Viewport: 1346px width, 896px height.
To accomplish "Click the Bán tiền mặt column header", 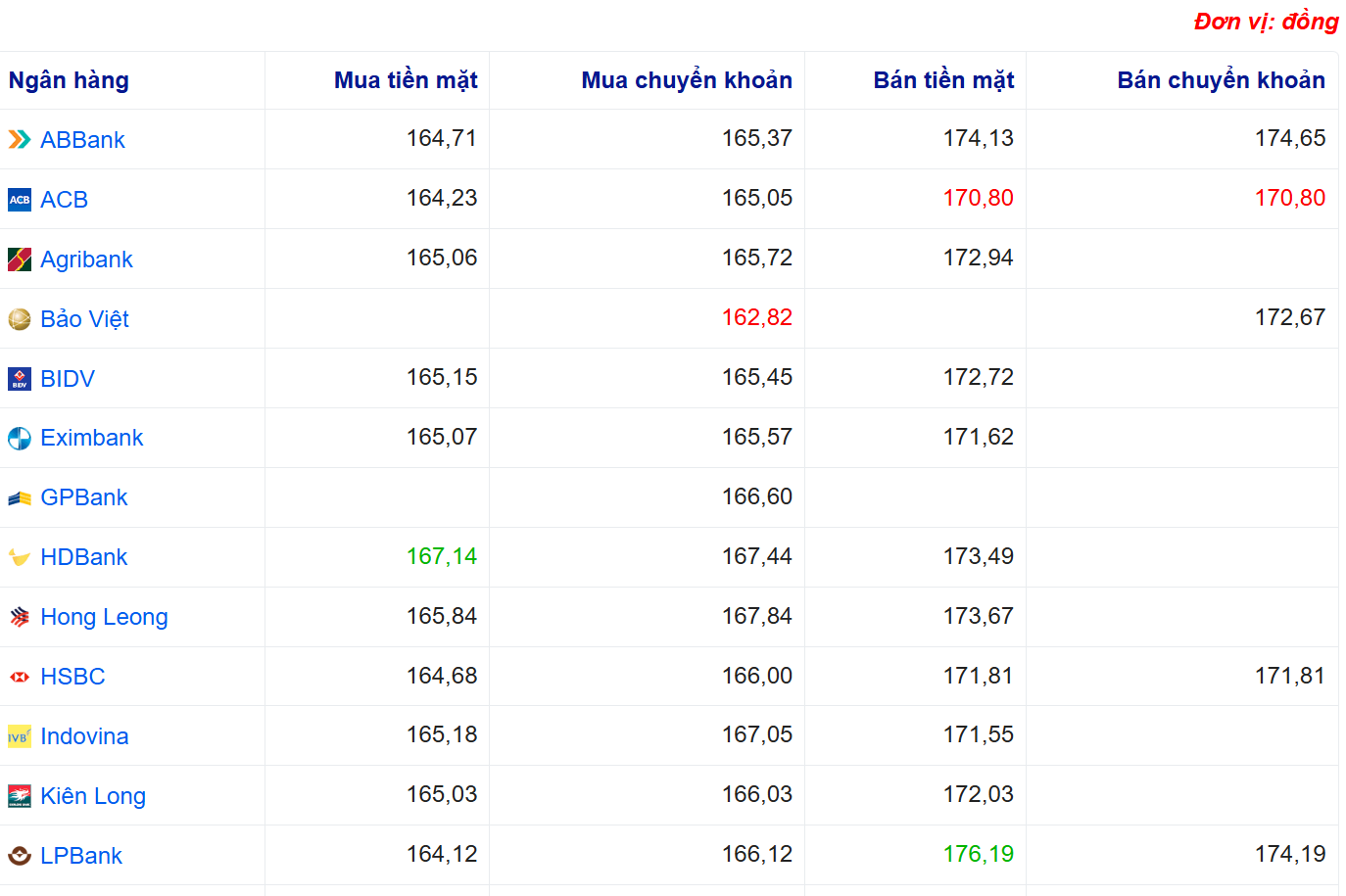I will click(x=943, y=80).
